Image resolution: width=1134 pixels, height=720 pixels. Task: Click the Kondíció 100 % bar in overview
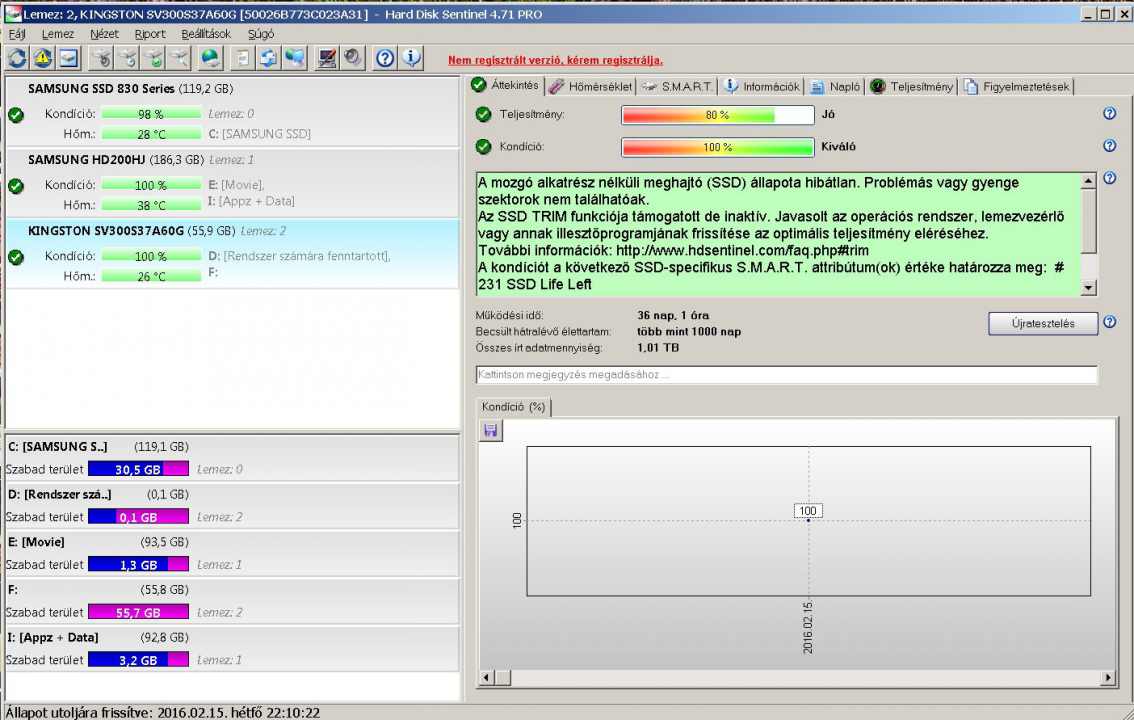(717, 147)
